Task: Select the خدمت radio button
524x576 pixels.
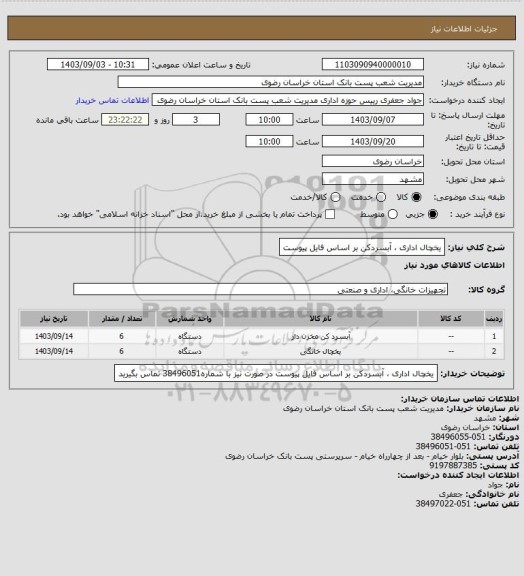Action: pyautogui.click(x=381, y=197)
